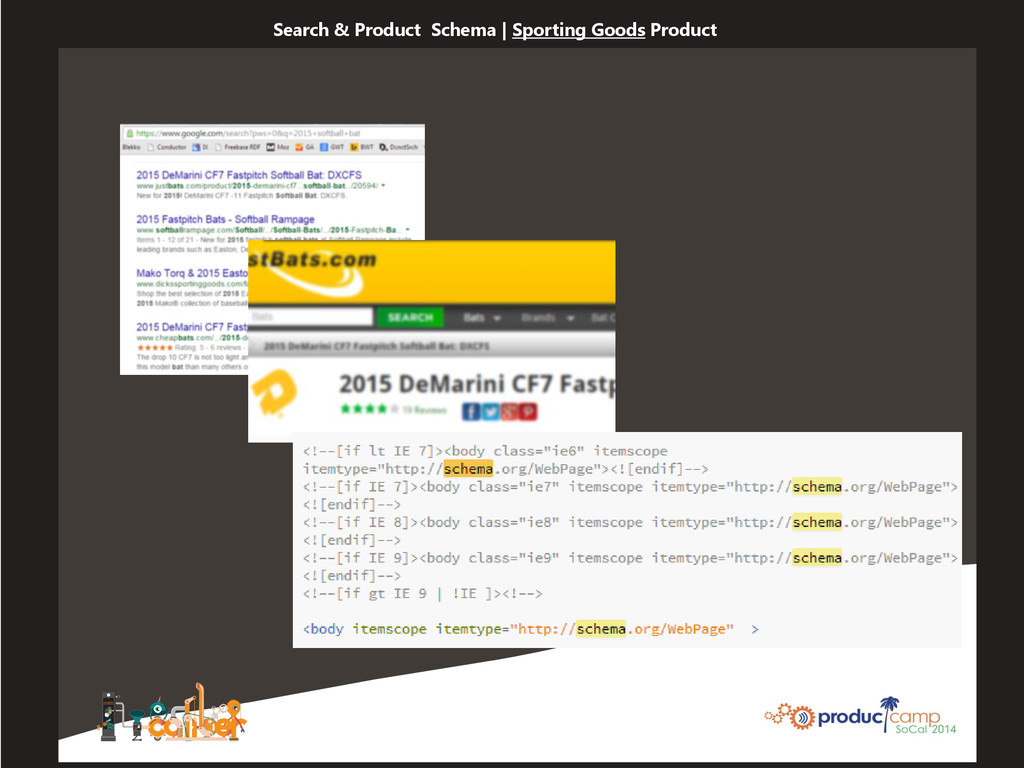Viewport: 1024px width, 768px height.
Task: Open the cheapbats.com DeMarini result title
Action: pyautogui.click(x=192, y=327)
